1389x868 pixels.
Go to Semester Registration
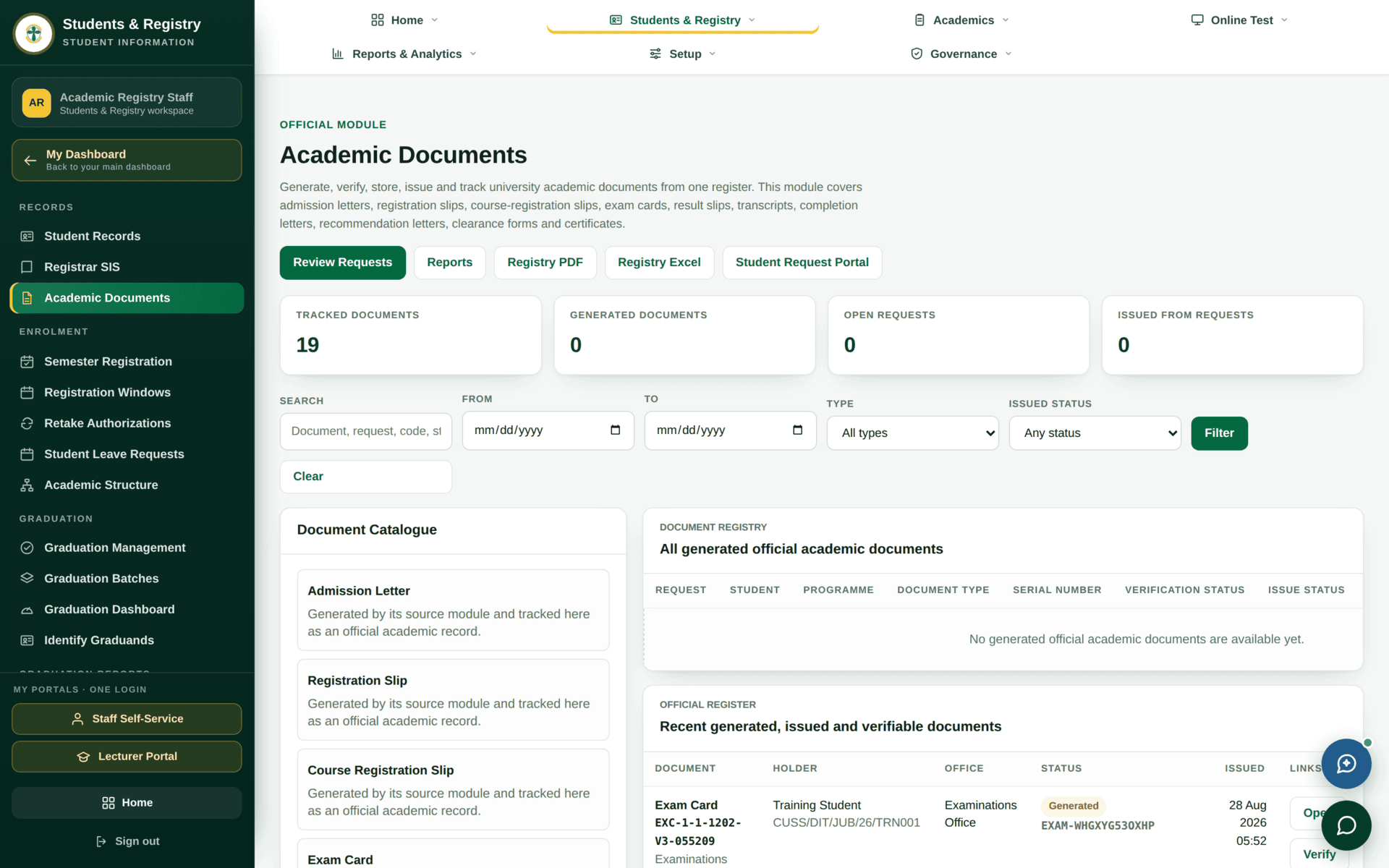pyautogui.click(x=127, y=362)
